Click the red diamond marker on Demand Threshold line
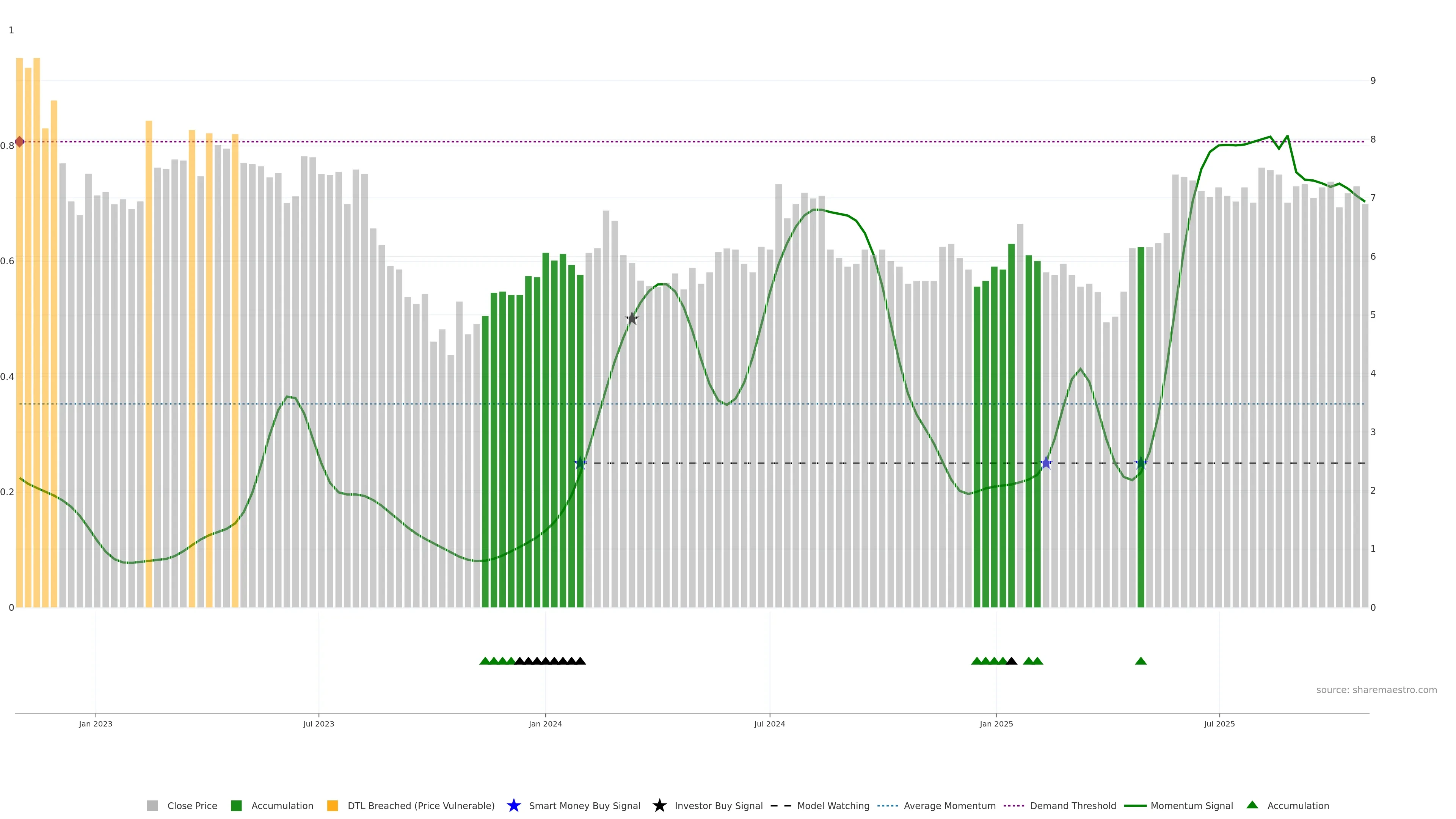Viewport: 1456px width, 819px height. point(20,142)
